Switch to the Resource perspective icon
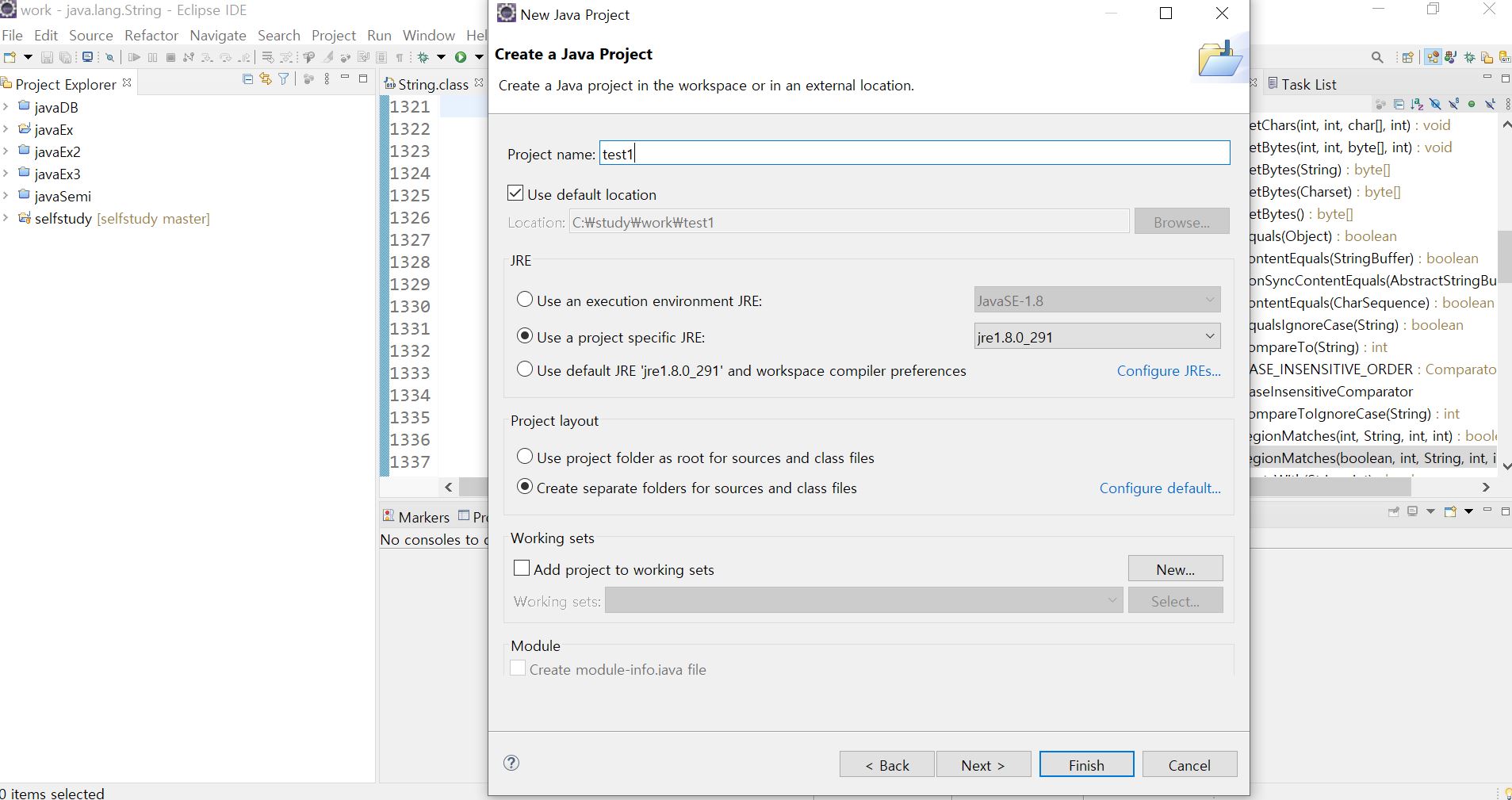Viewport: 1512px width, 800px height. coord(1487,57)
